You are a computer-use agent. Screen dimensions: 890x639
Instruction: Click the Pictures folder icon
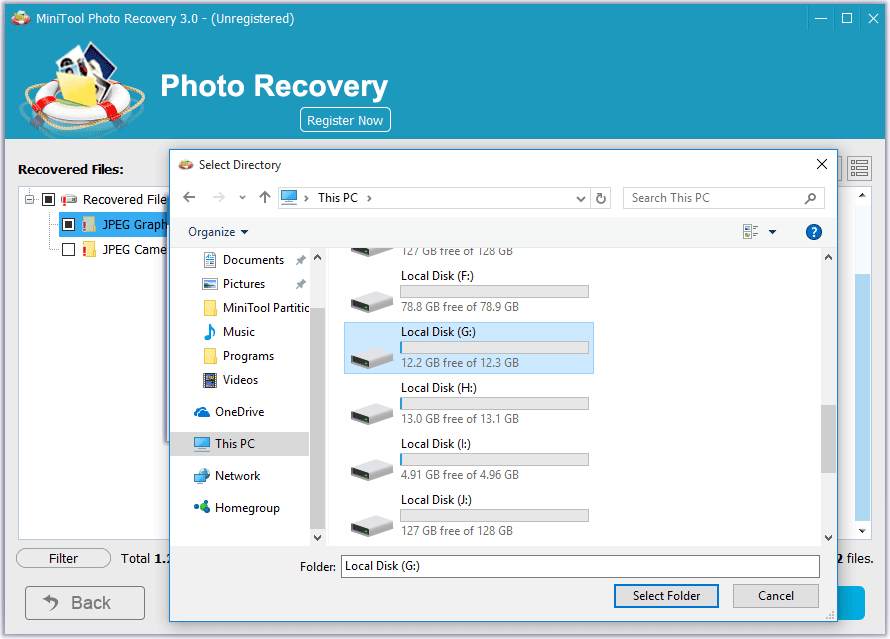(210, 284)
